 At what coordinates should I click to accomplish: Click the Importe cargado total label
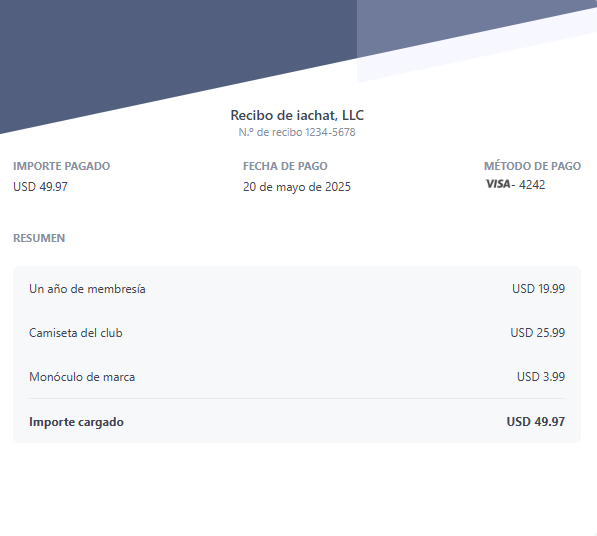77,422
